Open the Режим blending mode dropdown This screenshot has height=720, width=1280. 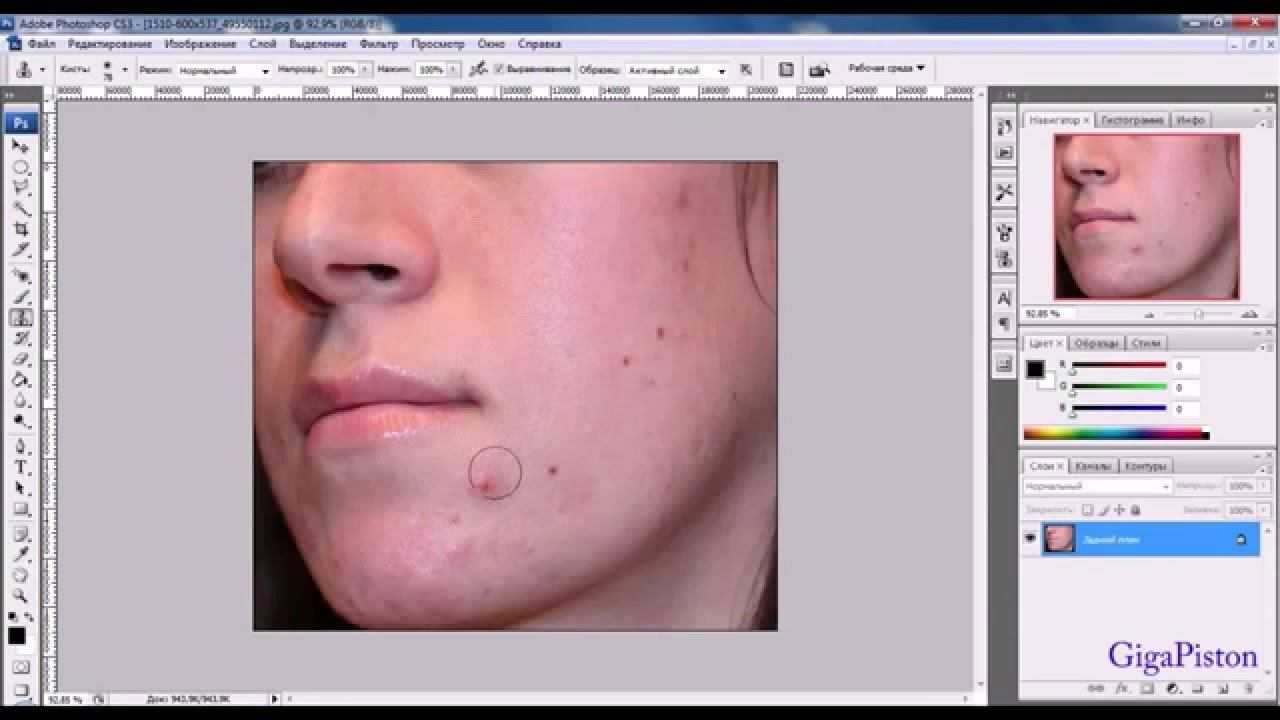pos(224,71)
